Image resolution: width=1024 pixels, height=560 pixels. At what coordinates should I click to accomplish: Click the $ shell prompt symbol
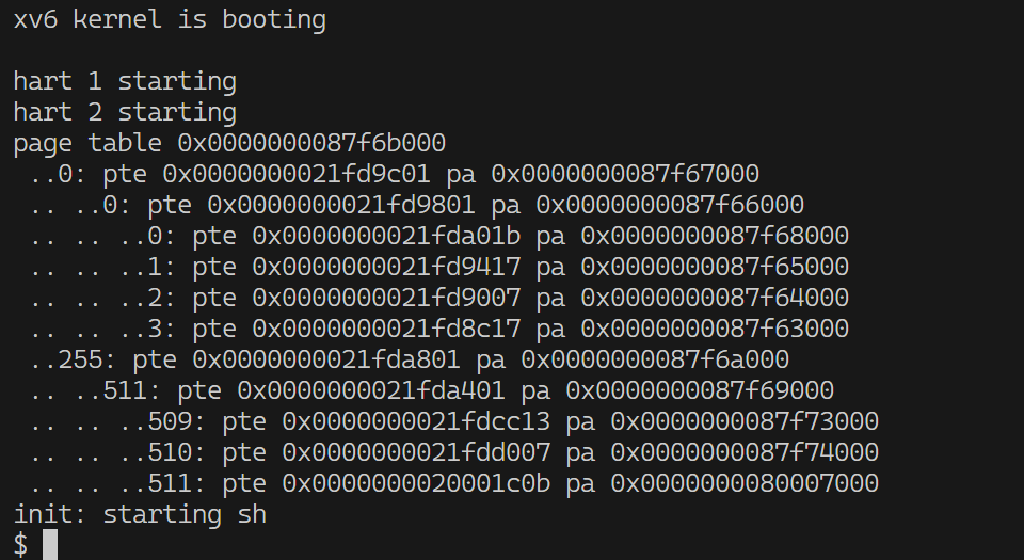point(21,545)
